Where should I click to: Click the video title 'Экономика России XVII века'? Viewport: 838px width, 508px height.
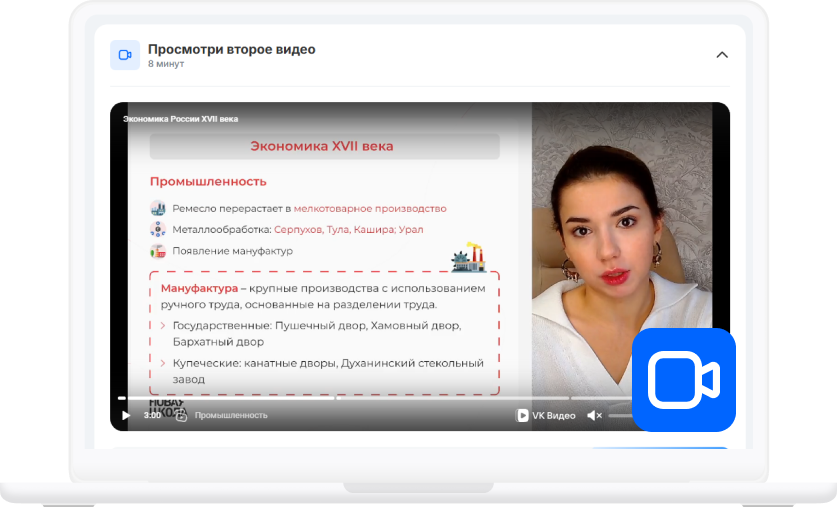(x=181, y=119)
